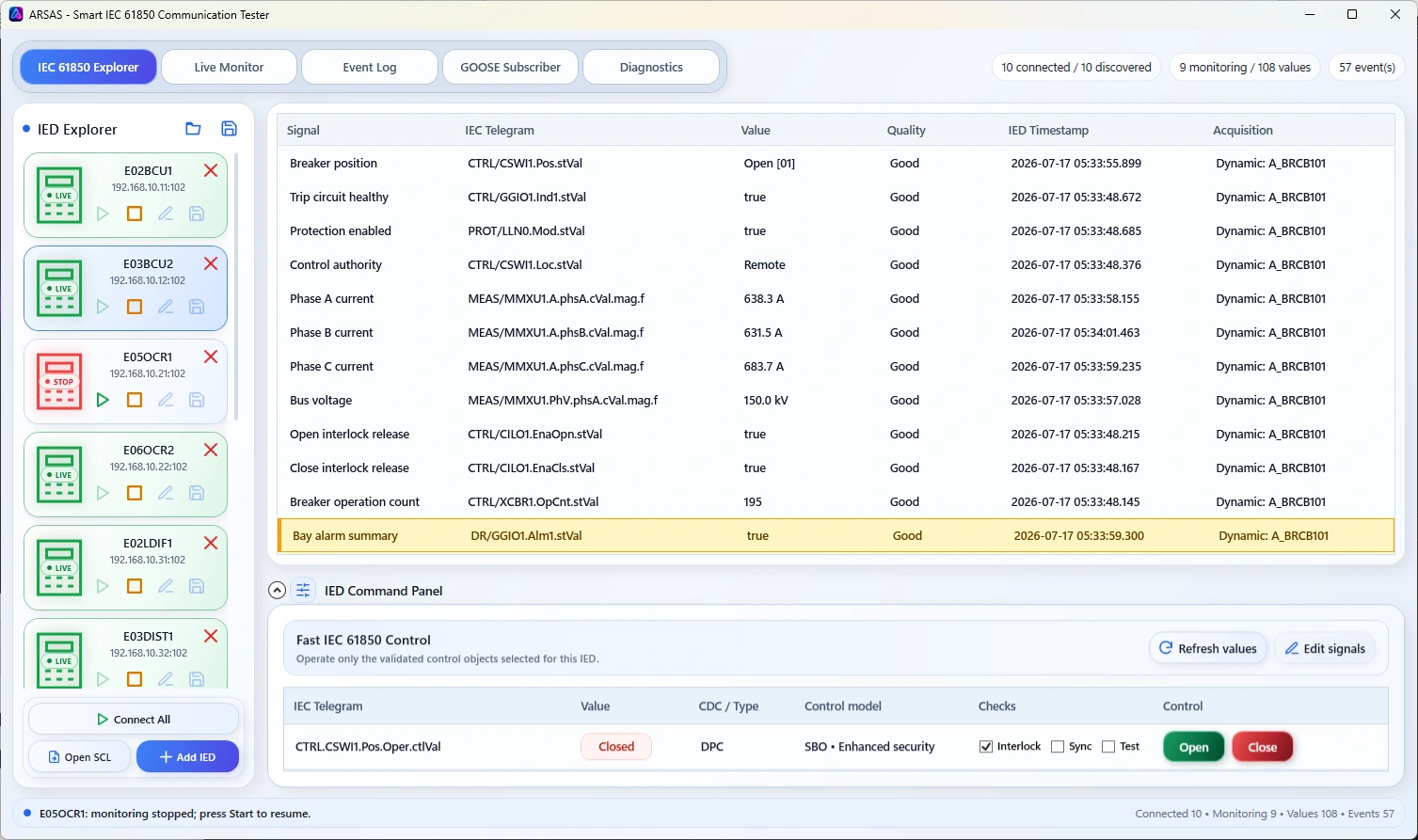This screenshot has width=1418, height=840.
Task: Click the 57 event(s) status pill
Action: (1366, 67)
